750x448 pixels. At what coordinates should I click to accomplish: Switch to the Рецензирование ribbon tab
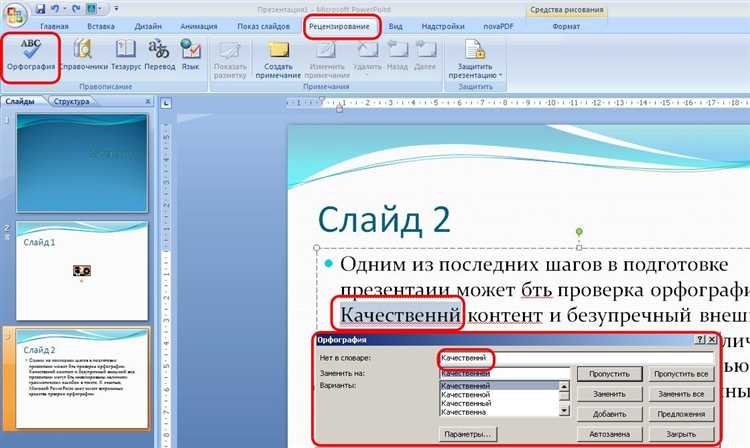(343, 26)
